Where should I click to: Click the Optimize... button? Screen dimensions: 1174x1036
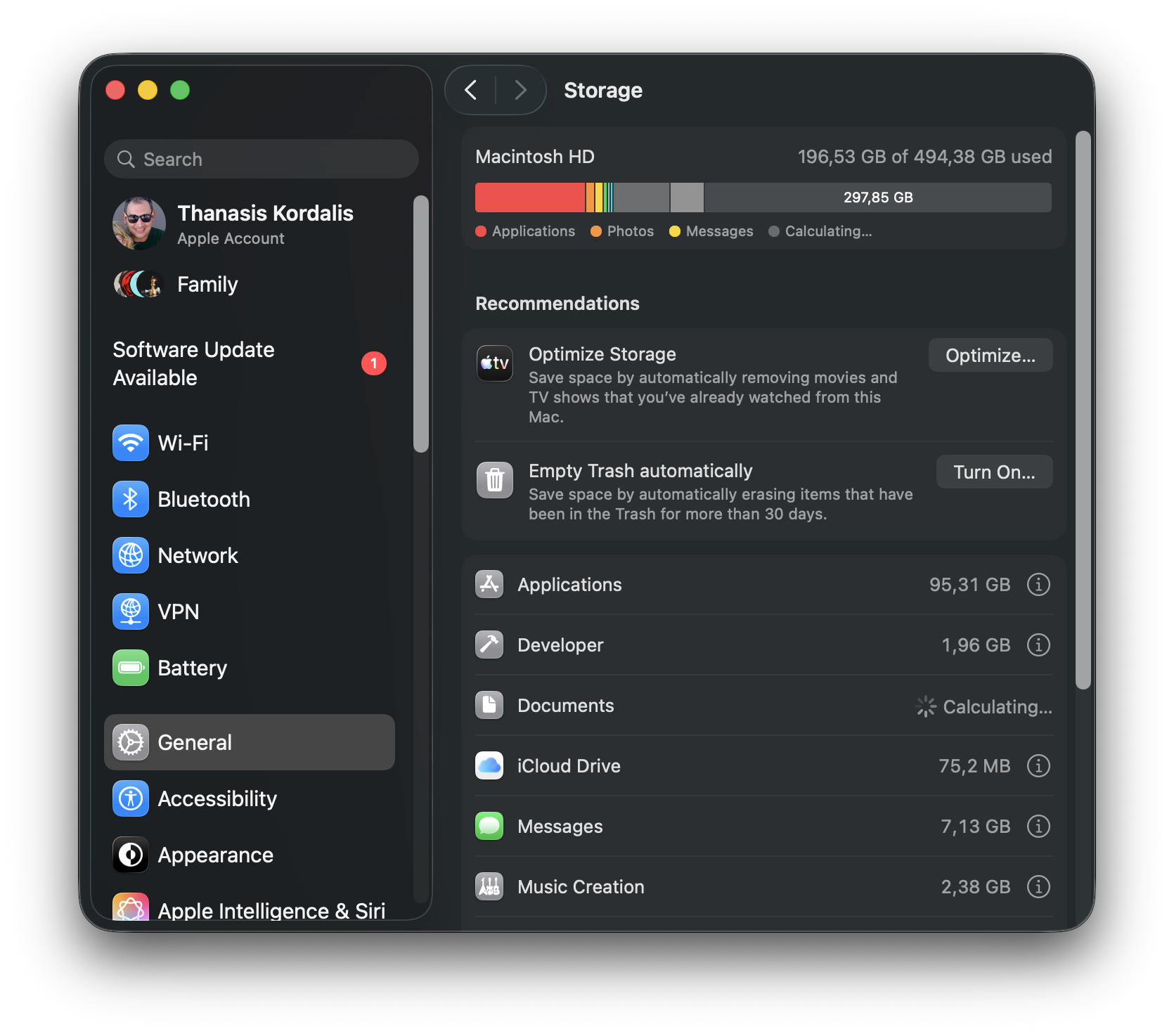coord(991,355)
